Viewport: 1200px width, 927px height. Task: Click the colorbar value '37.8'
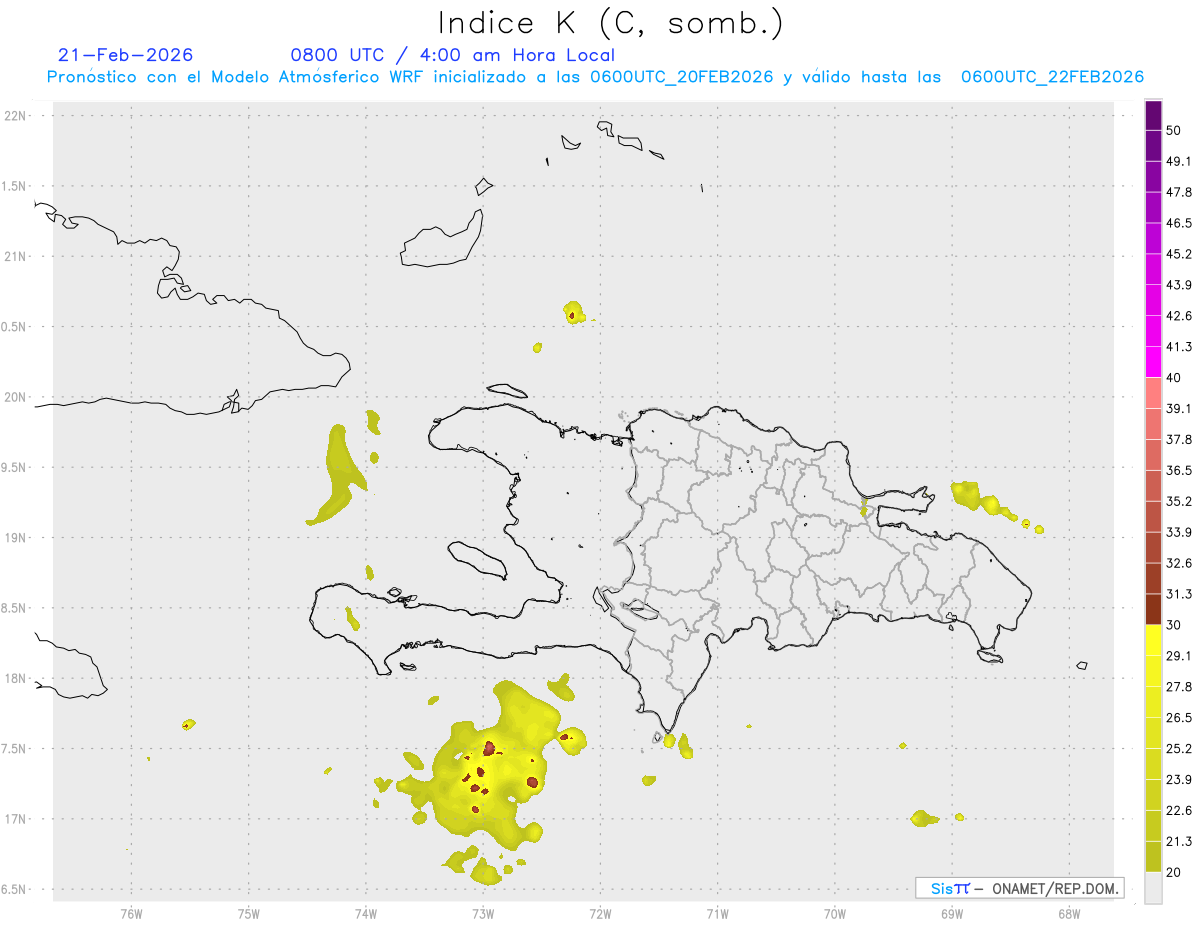click(1179, 440)
